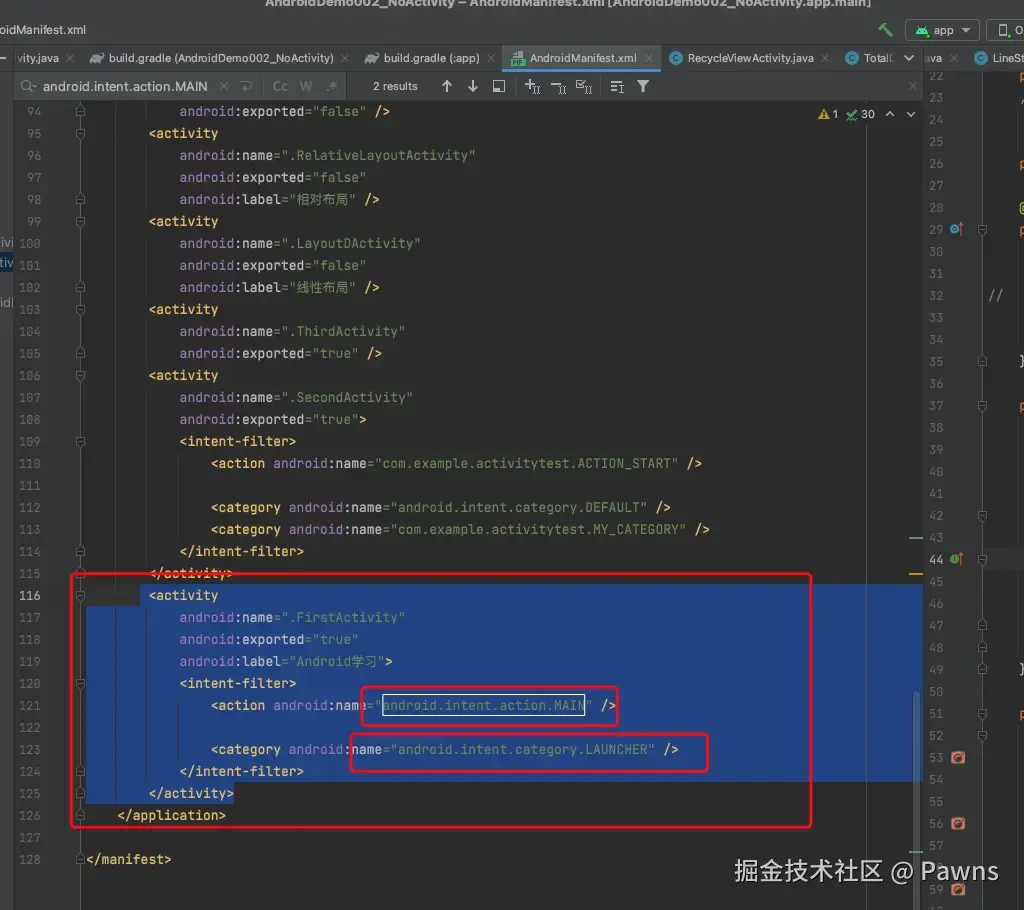1024x910 pixels.
Task: Click Select All Occurrences icon
Action: click(584, 86)
